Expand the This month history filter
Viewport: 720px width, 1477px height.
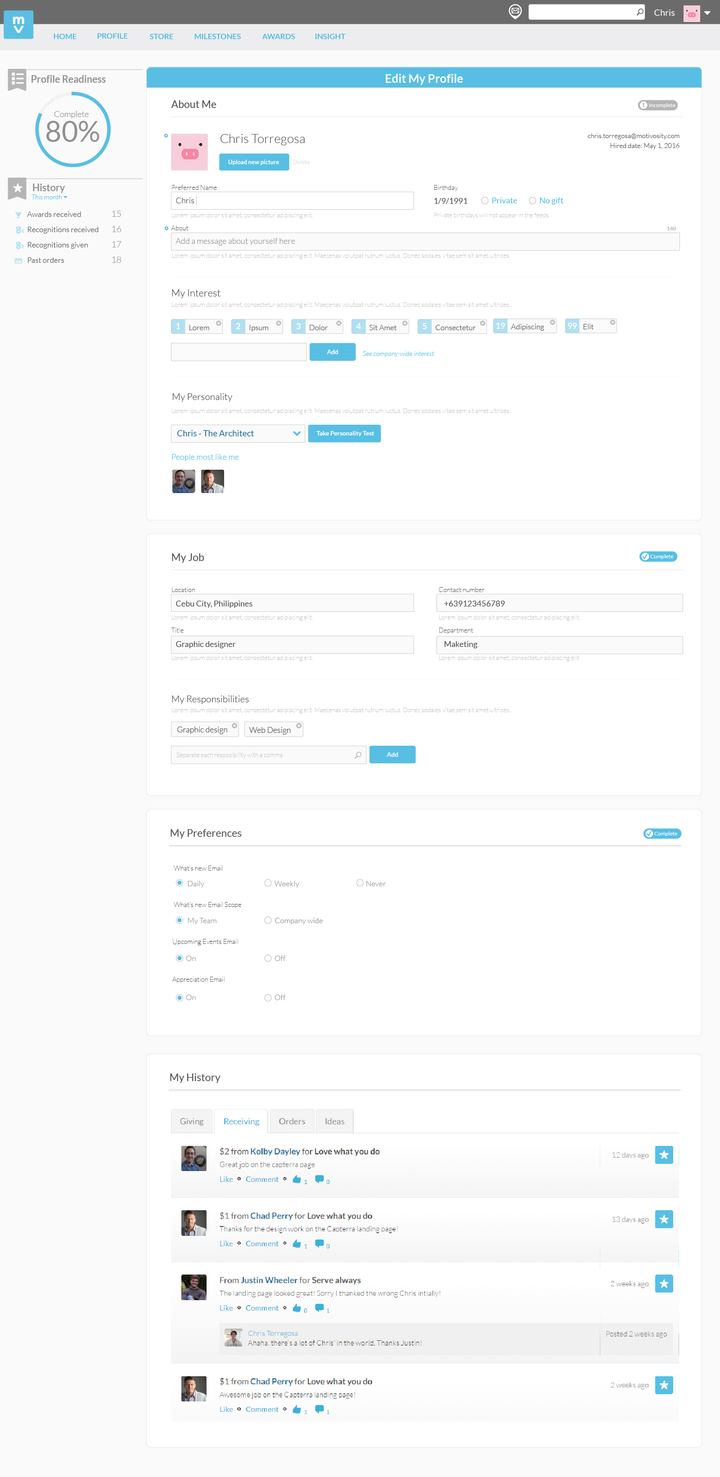(x=50, y=198)
